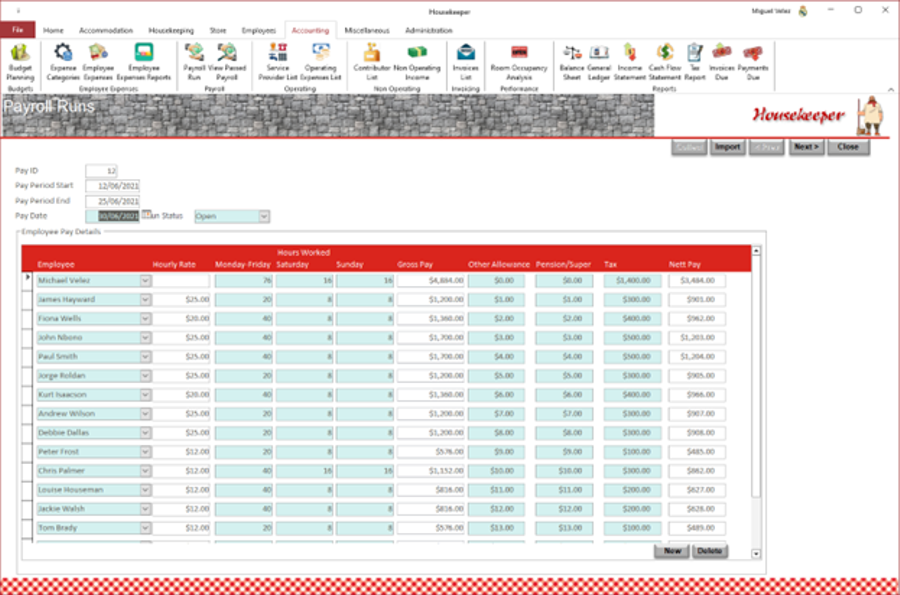Expand employee dropdown for Jorge Roldan
The image size is (900, 595).
(x=145, y=376)
